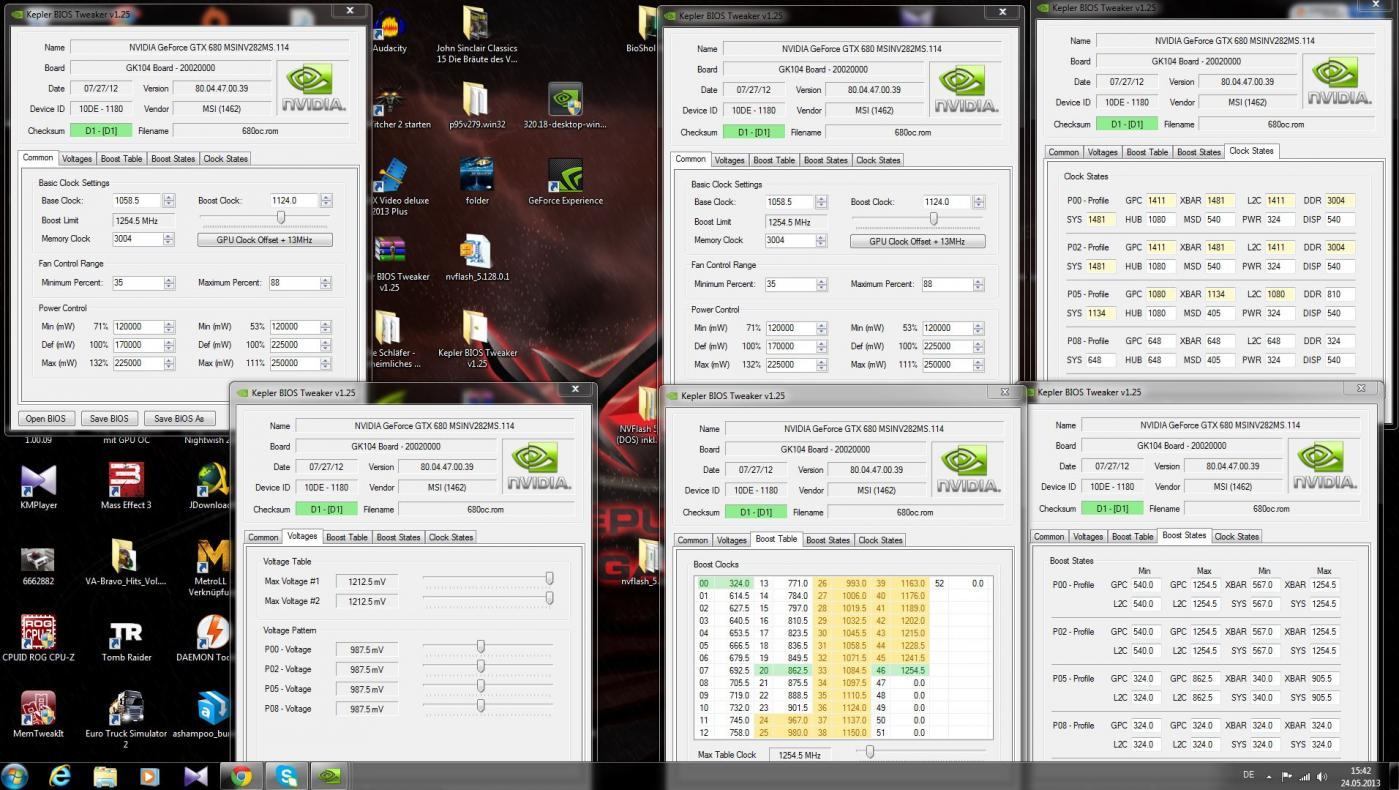Memory Clock stepper in window showing Open BIOS button
The width and height of the screenshot is (1399, 790).
point(169,239)
